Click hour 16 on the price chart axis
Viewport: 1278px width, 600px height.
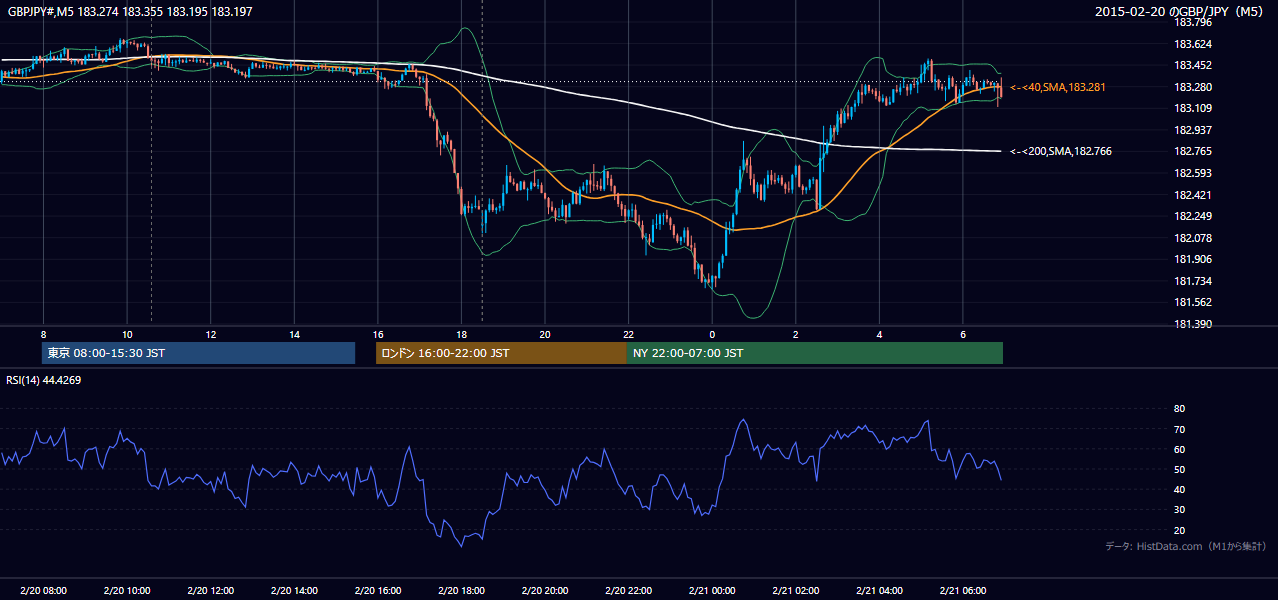point(378,334)
